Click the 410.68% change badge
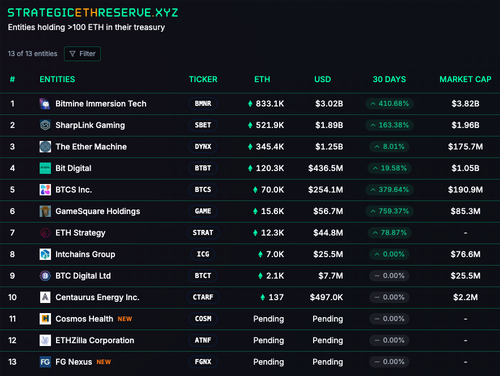Image resolution: width=500 pixels, height=376 pixels. coord(389,104)
